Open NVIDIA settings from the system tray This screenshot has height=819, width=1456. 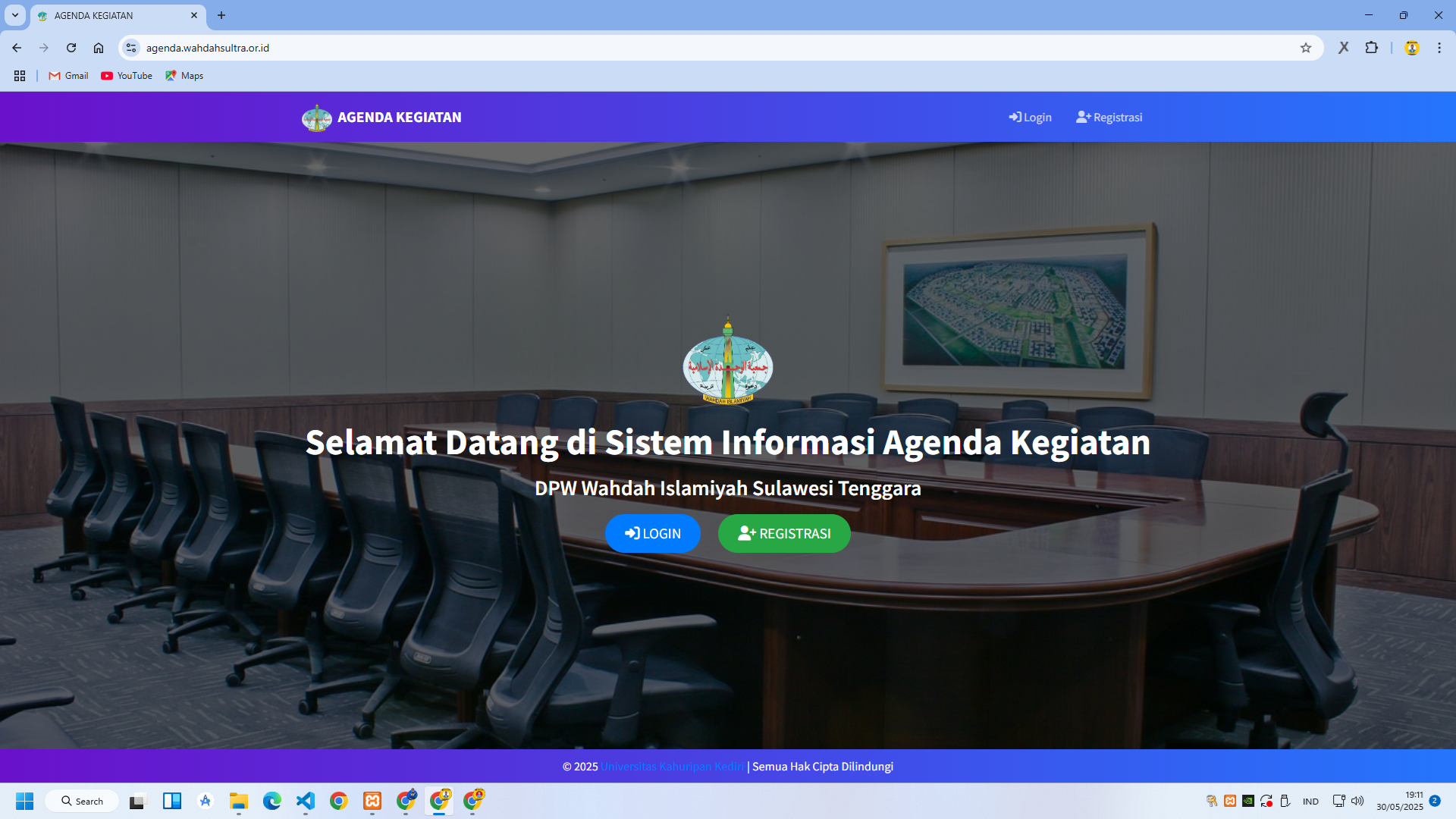click(1248, 801)
